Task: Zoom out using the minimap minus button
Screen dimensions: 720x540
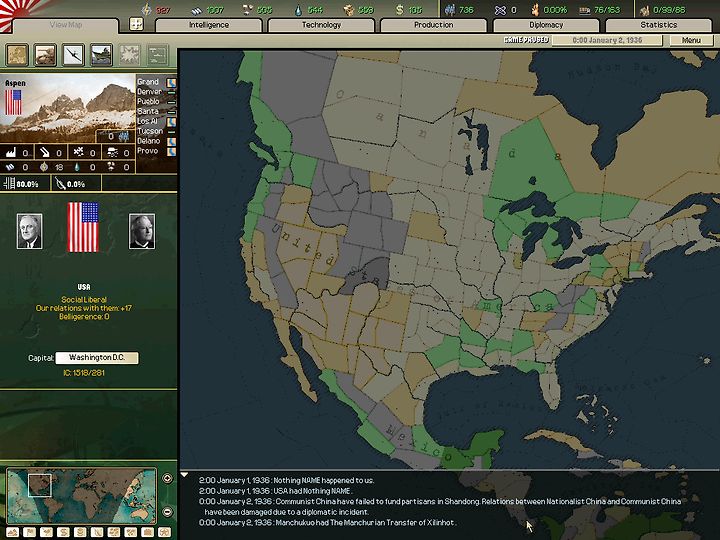Action: click(167, 511)
